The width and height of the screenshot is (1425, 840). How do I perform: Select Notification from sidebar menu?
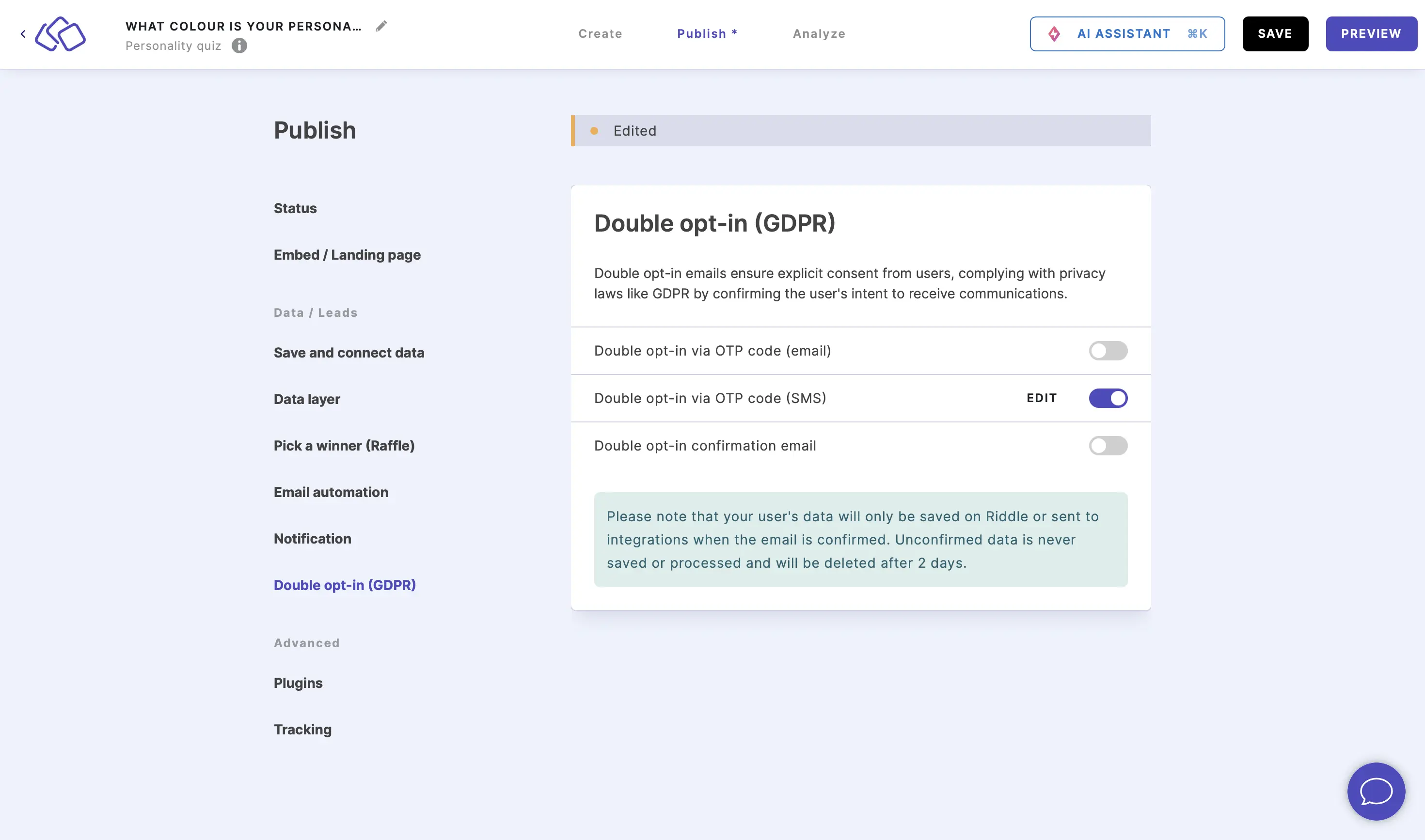coord(311,538)
